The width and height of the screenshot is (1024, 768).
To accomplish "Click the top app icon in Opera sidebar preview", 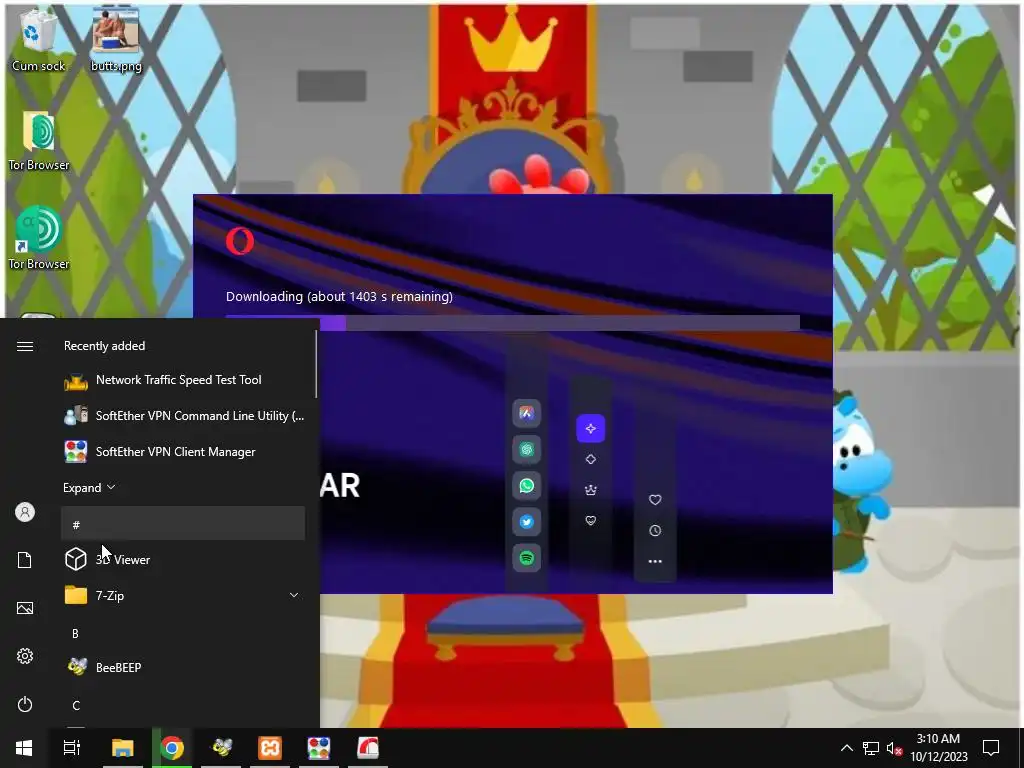I will (x=526, y=413).
